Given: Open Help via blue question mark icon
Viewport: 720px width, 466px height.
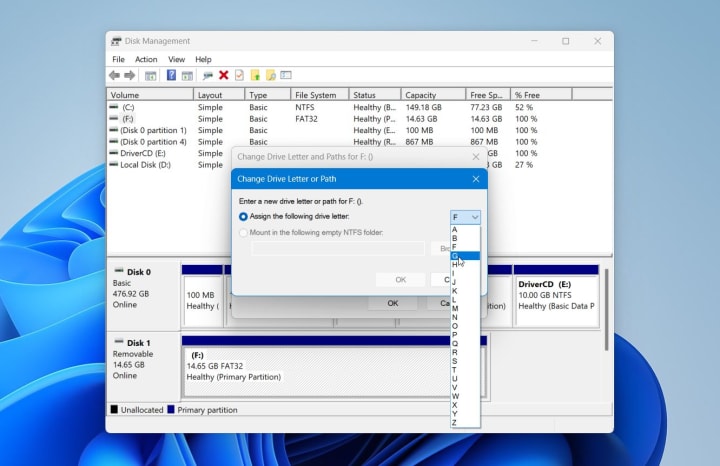Looking at the screenshot, I should pos(171,75).
